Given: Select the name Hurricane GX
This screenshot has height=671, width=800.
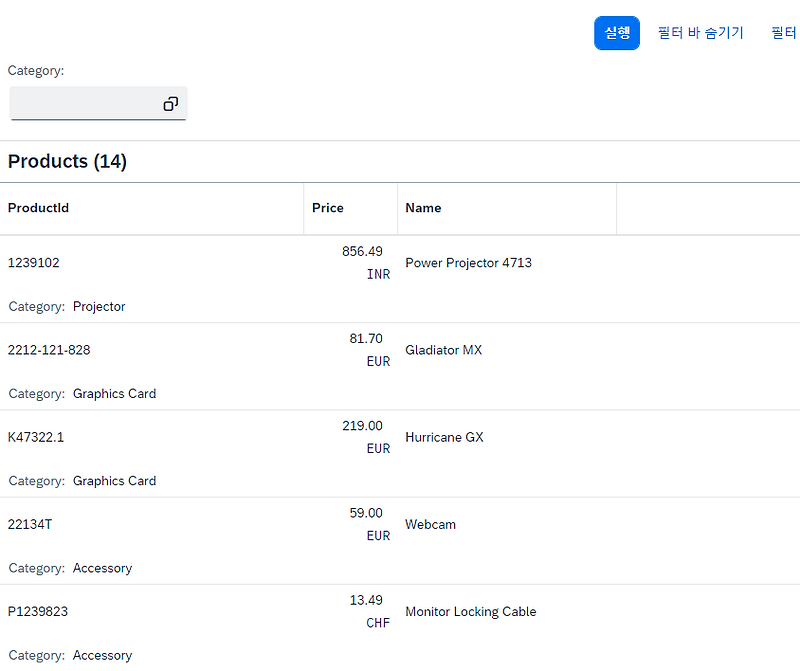Looking at the screenshot, I should coord(444,437).
